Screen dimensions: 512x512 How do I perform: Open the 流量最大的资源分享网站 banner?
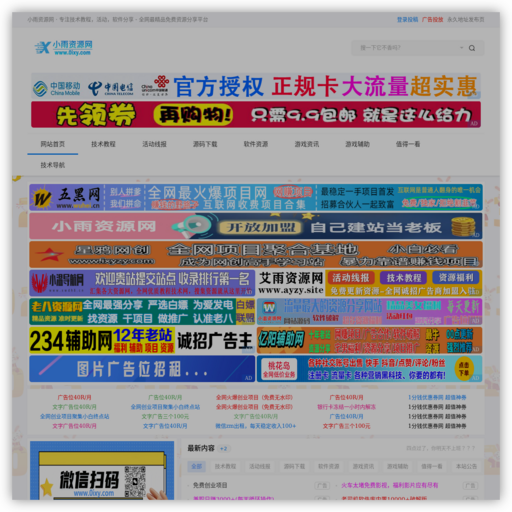point(369,312)
